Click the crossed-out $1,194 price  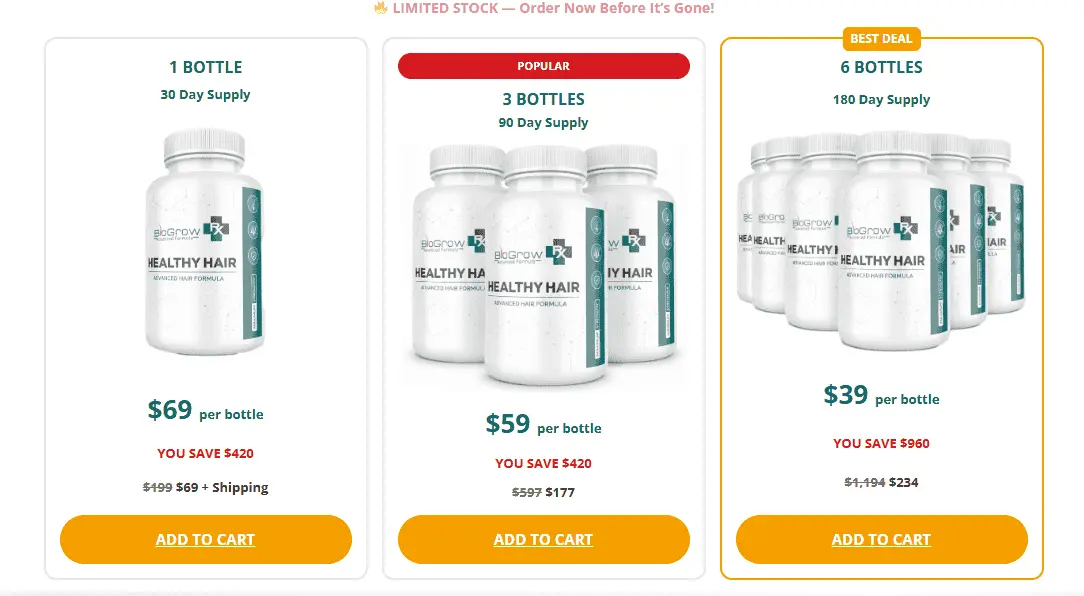862,481
